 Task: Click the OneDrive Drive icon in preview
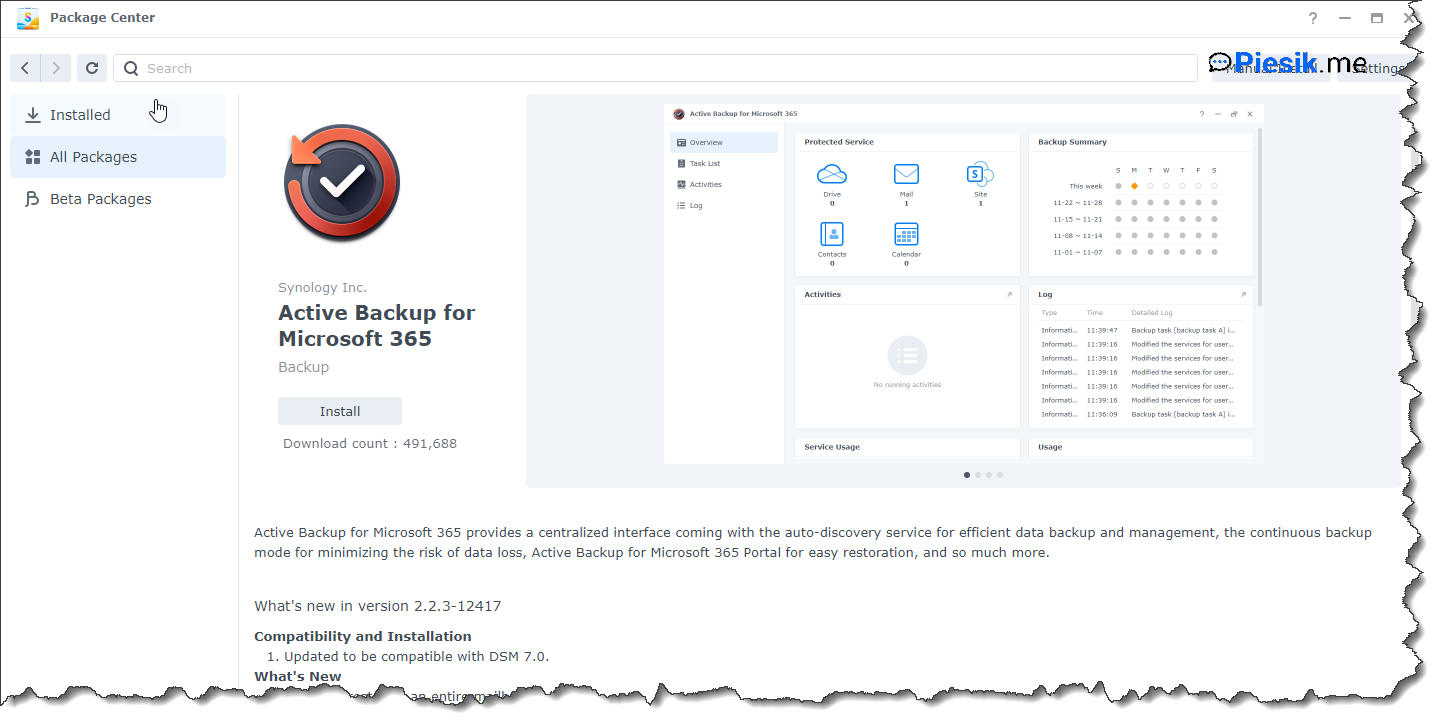tap(832, 175)
